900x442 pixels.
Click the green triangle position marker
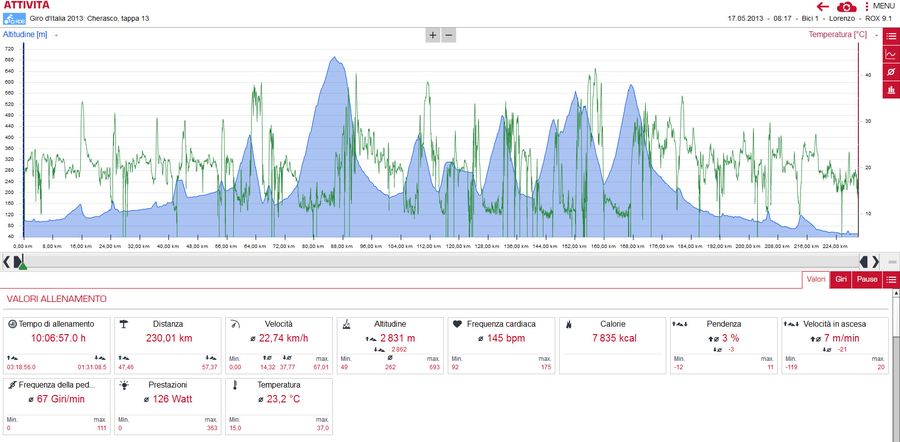coord(22,265)
